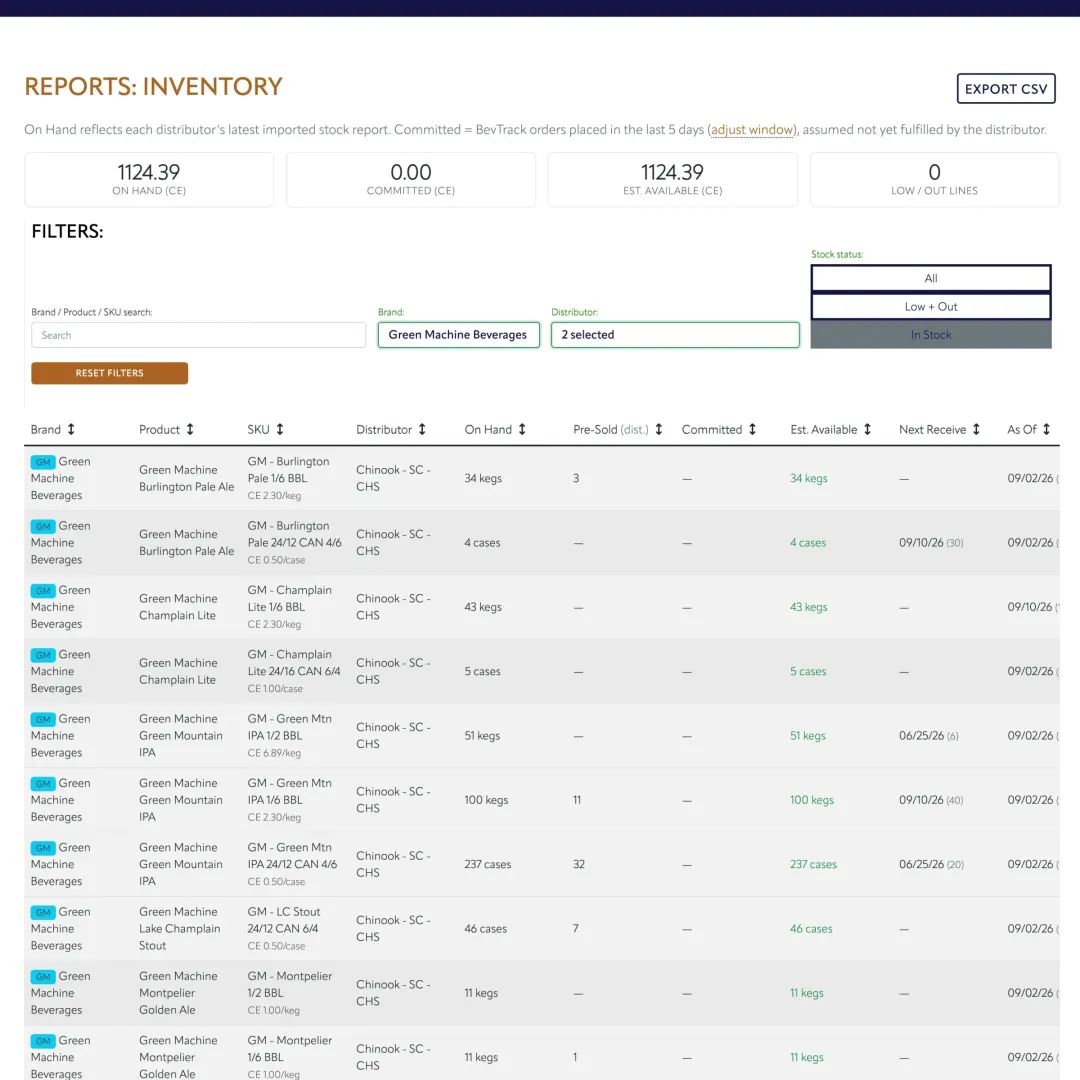
Task: Click the Low / Out Lines summary card
Action: 934,179
